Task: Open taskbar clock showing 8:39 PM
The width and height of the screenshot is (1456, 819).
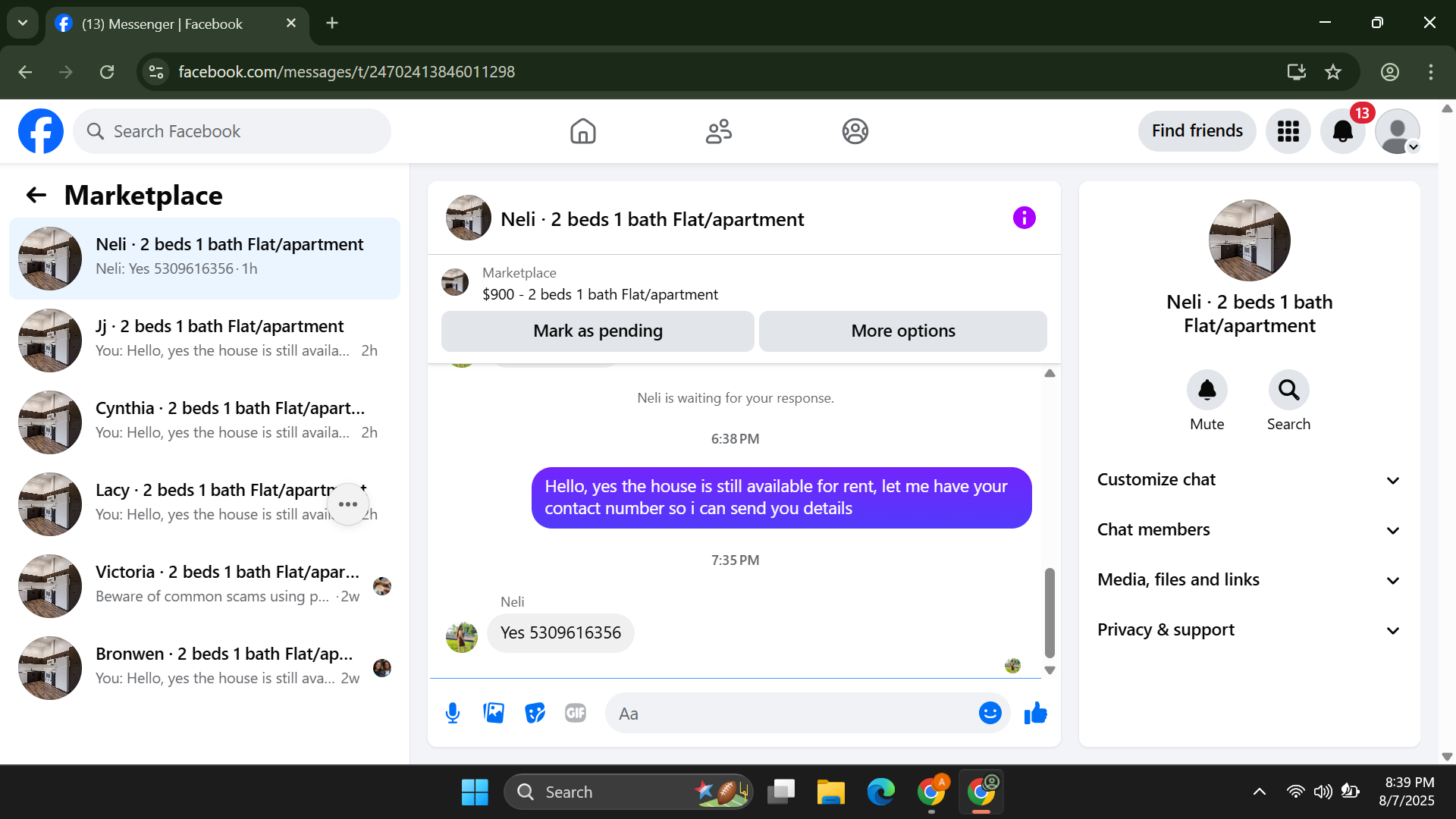Action: pyautogui.click(x=1408, y=792)
